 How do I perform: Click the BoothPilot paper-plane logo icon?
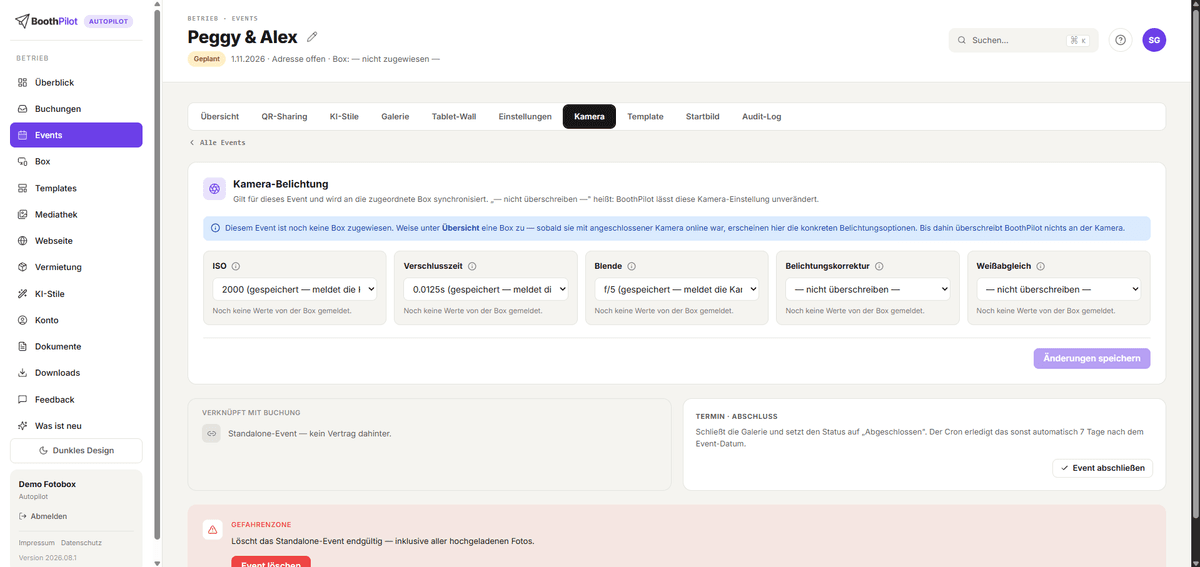[x=22, y=21]
